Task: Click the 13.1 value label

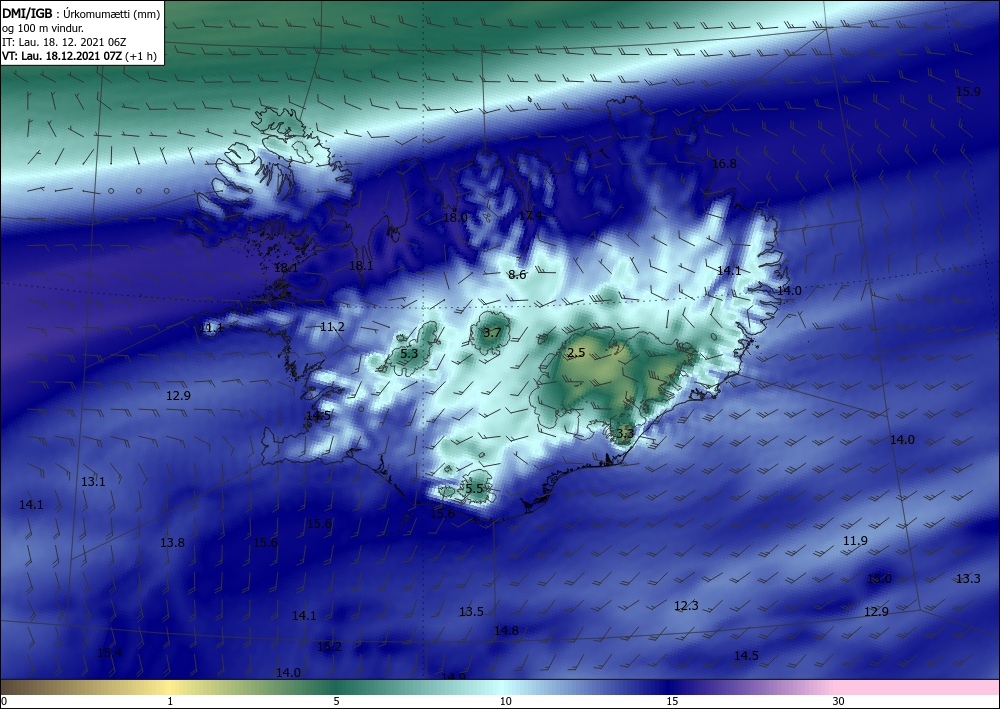Action: [93, 482]
